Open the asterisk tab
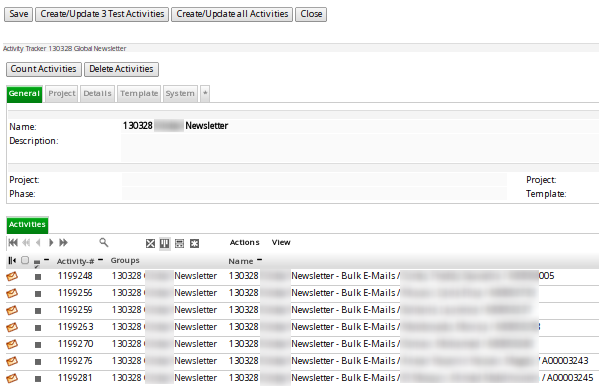 point(205,94)
